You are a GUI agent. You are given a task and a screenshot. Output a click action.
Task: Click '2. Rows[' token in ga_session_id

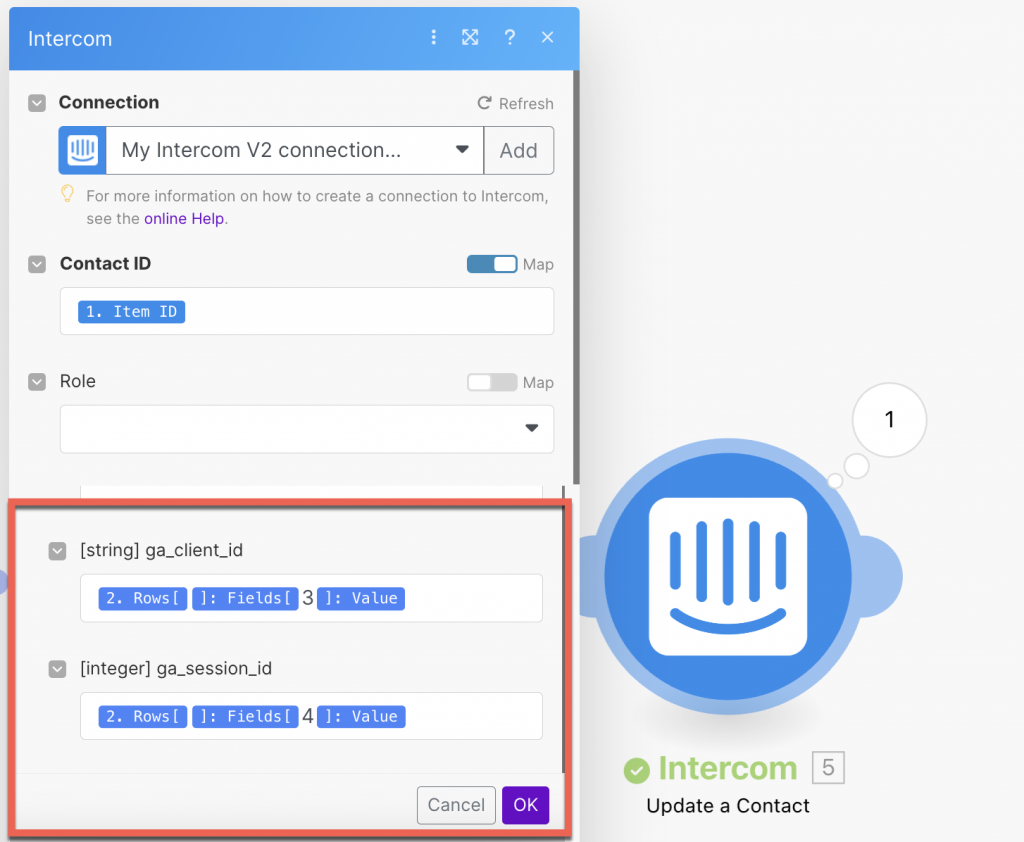click(x=142, y=717)
